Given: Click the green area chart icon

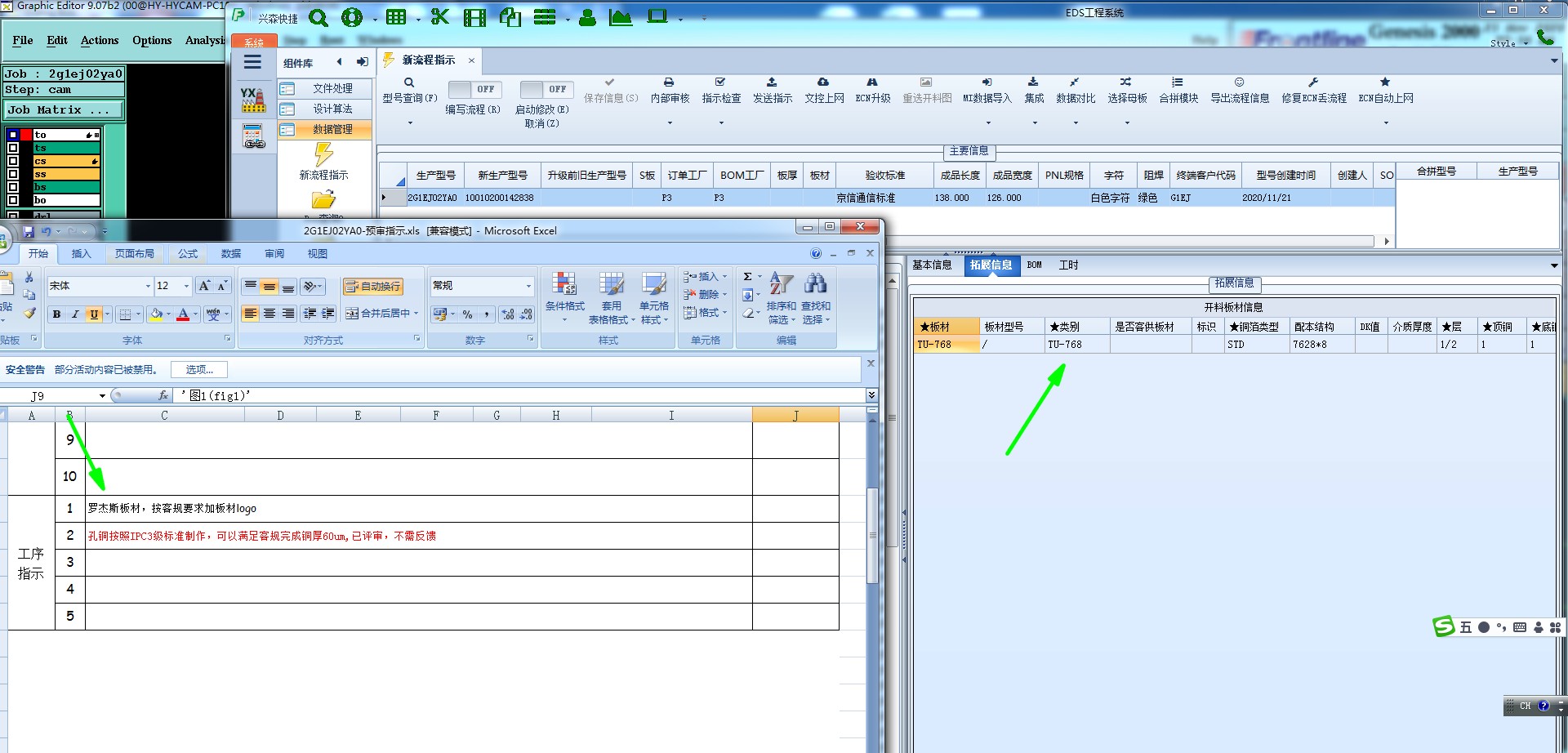Looking at the screenshot, I should point(621,17).
